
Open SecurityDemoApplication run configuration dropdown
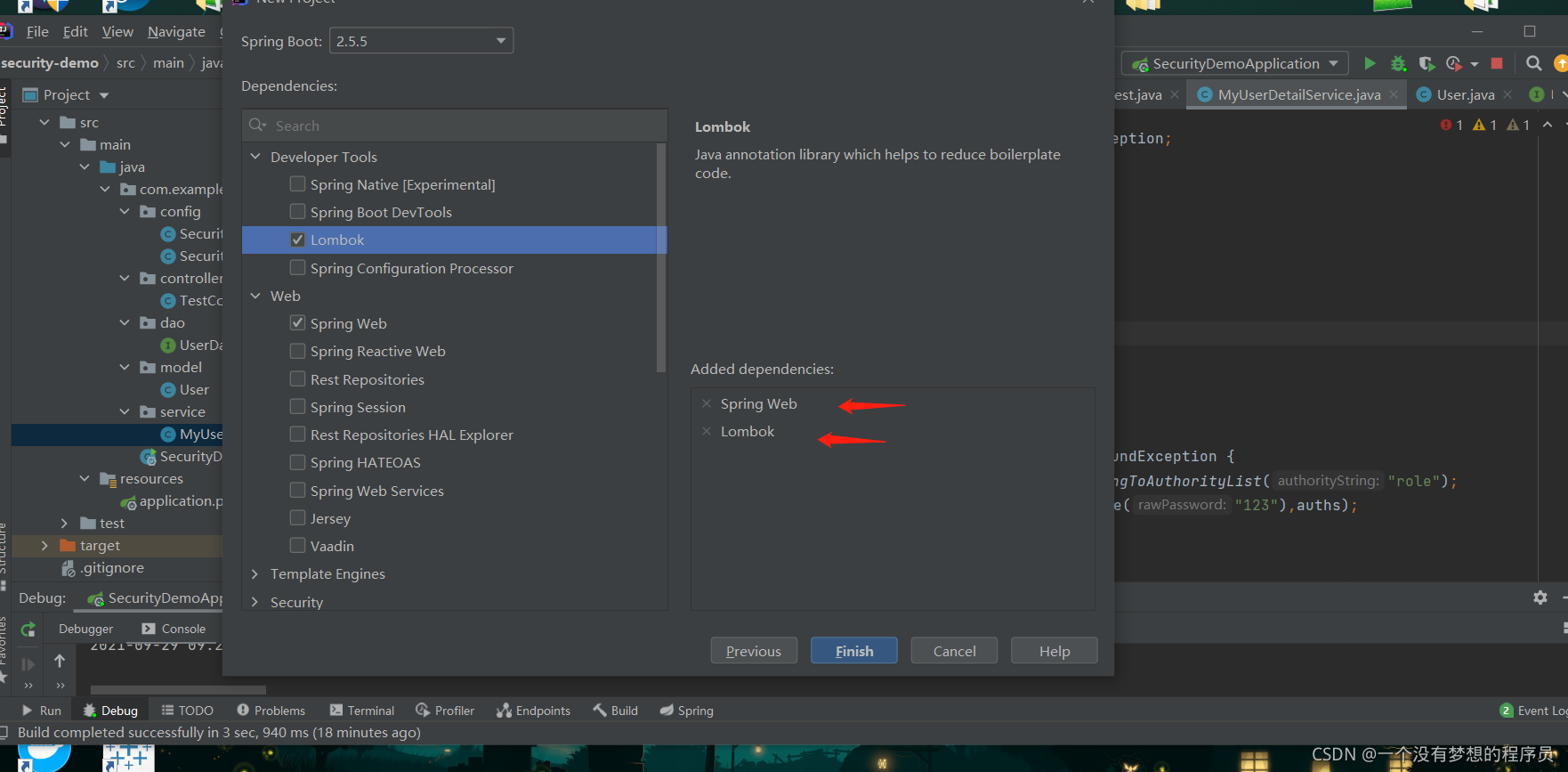(1235, 63)
